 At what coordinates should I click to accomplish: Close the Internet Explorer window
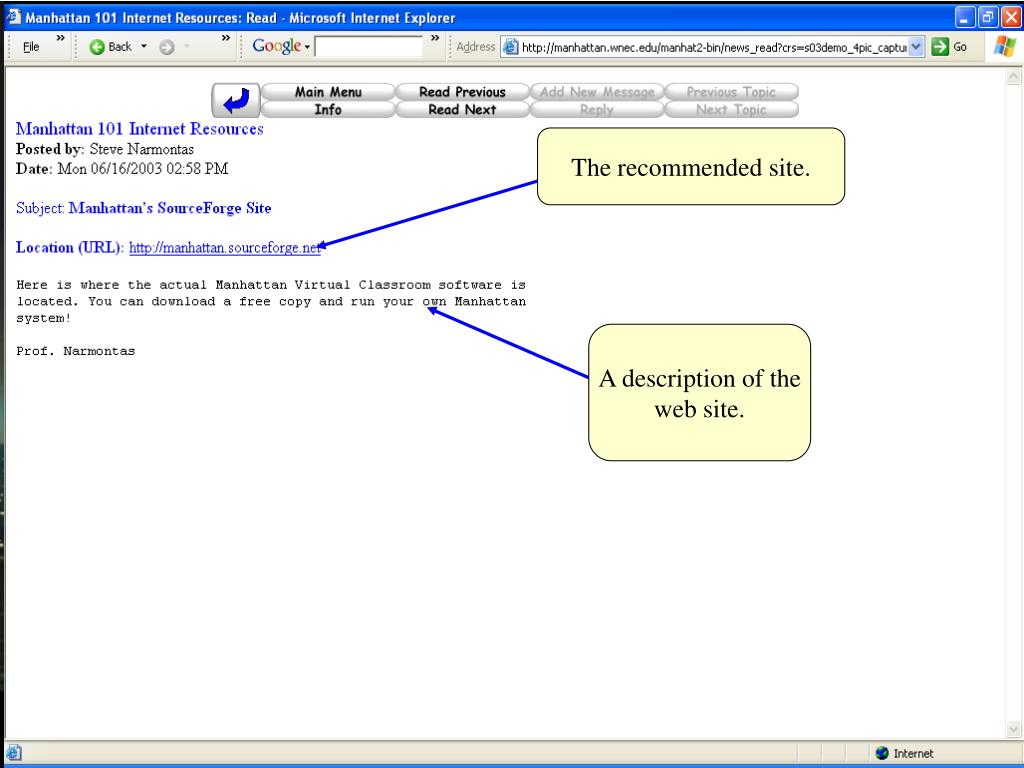[x=1010, y=17]
